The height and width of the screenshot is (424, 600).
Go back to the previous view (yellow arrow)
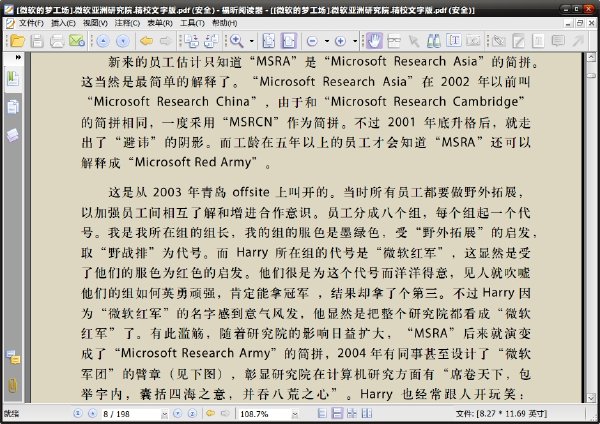pos(146,41)
